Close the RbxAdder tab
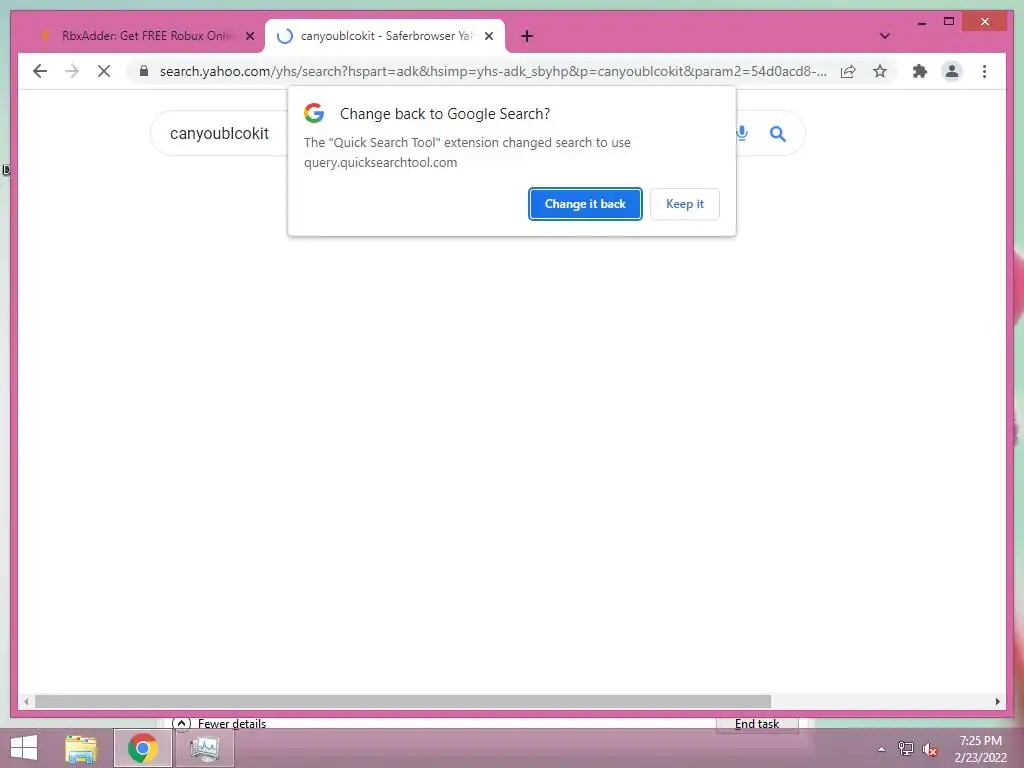1024x768 pixels. click(x=249, y=36)
